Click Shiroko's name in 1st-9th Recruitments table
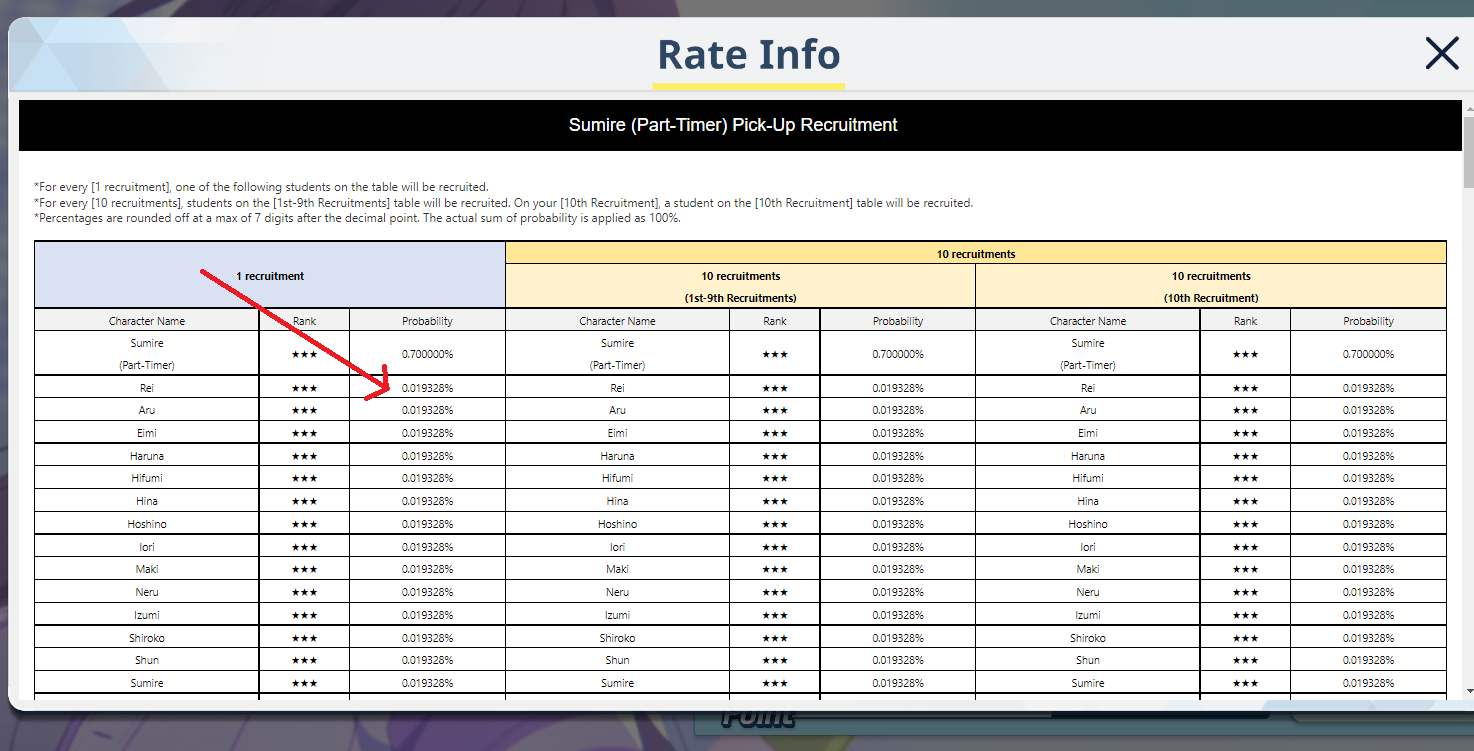This screenshot has height=751, width=1474. click(x=617, y=638)
